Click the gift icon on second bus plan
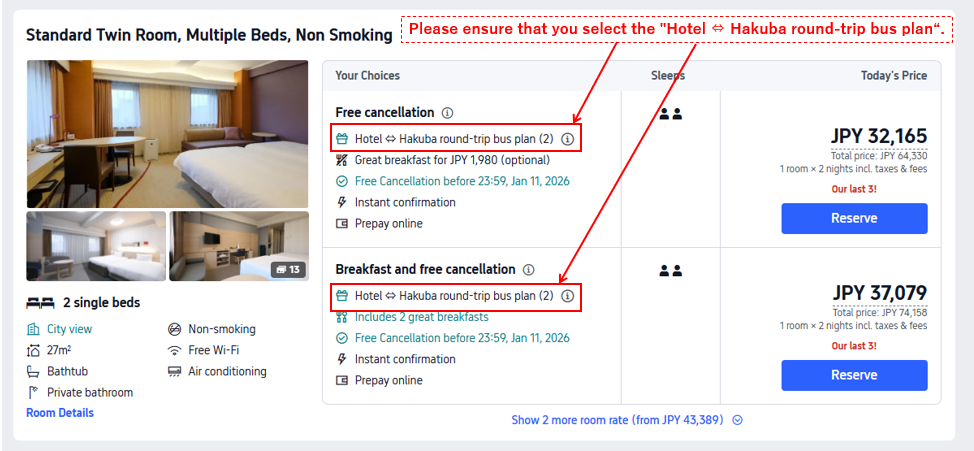This screenshot has height=451, width=974. [x=342, y=296]
